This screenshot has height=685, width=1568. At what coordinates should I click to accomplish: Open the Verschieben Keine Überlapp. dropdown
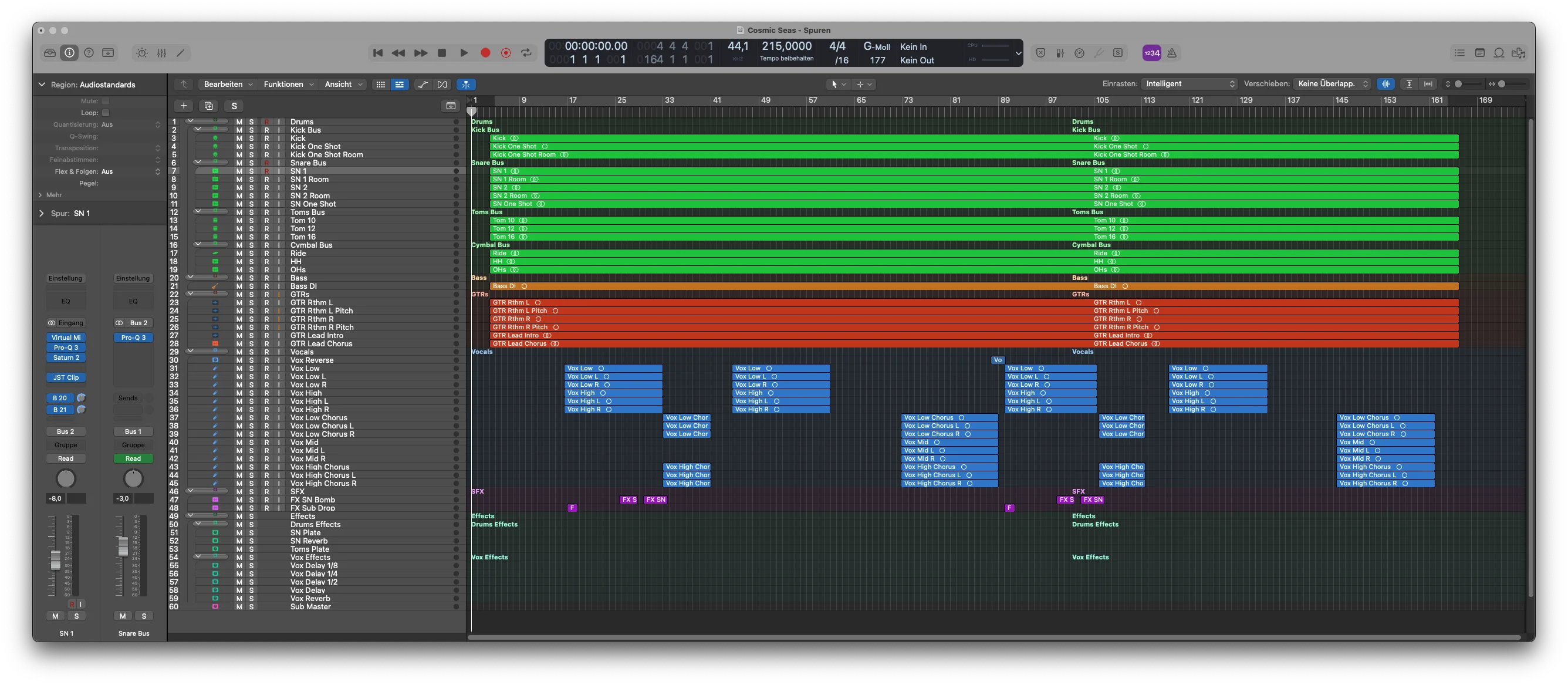1333,84
